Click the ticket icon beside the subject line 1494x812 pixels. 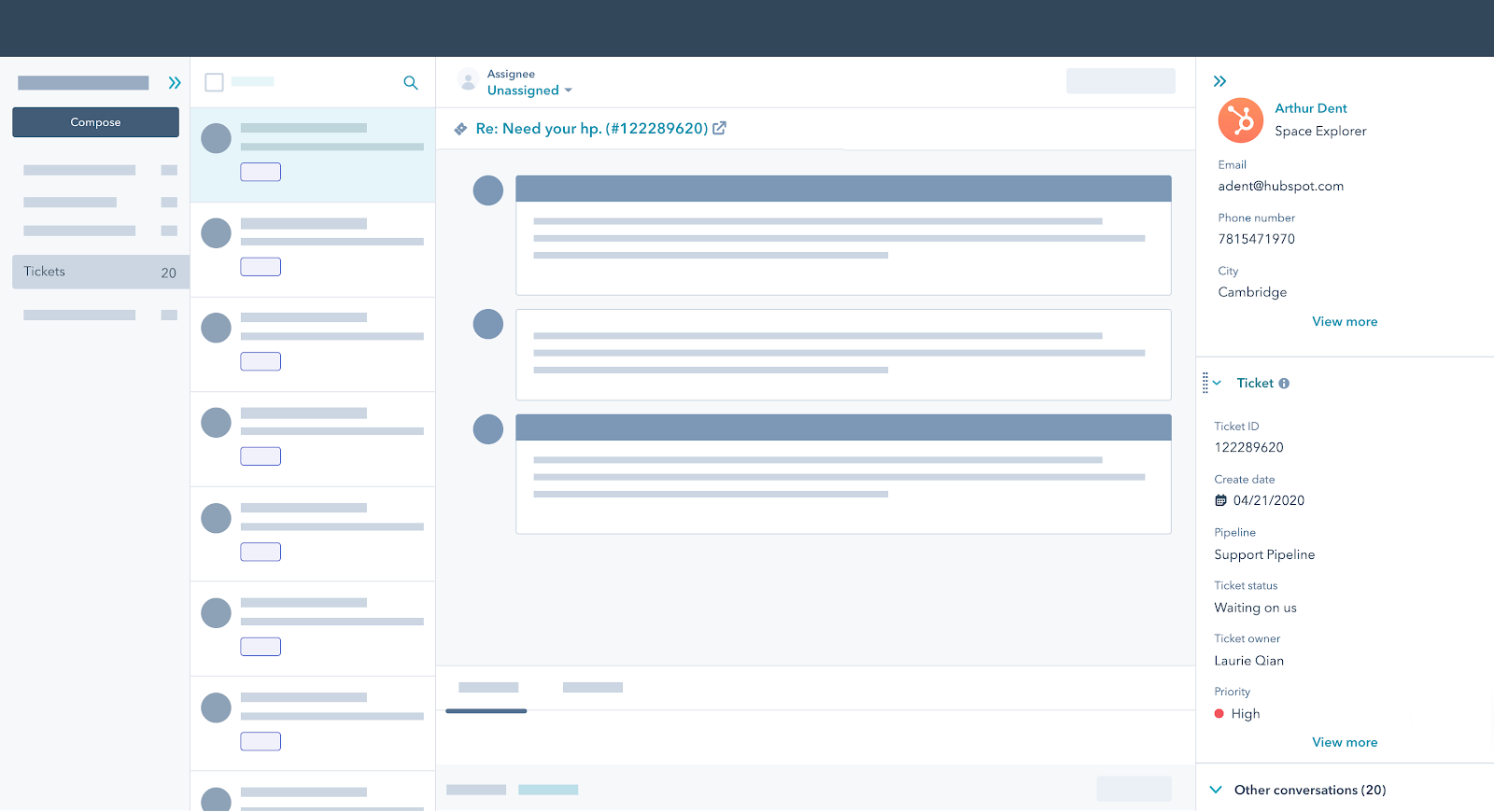click(460, 130)
